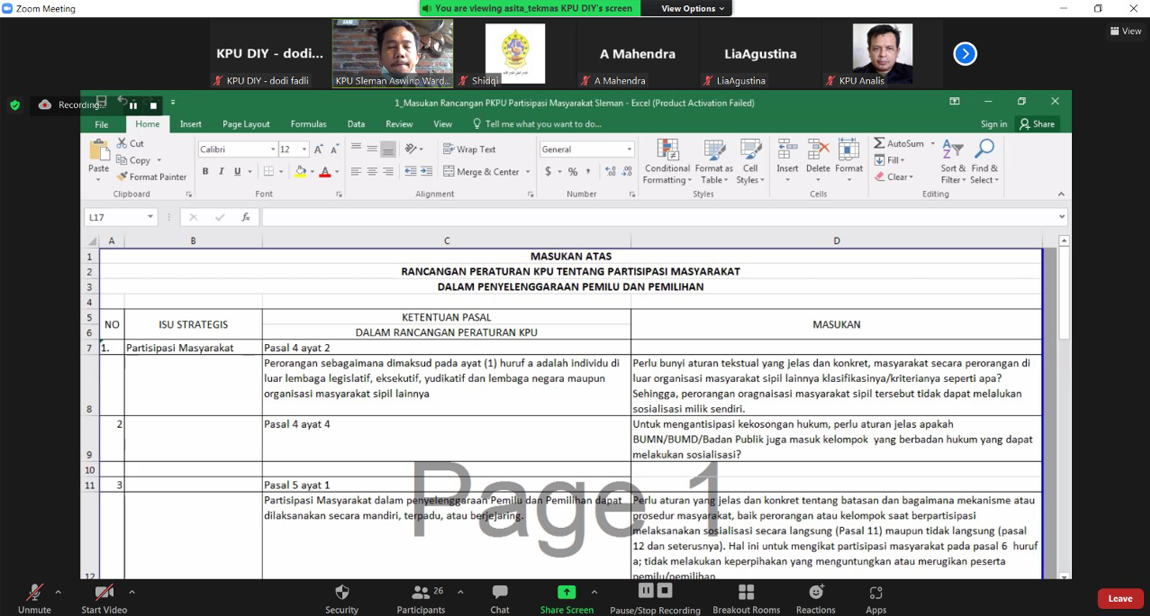Screen dimensions: 1150x616
Task: Open the Zoom Chat panel
Action: click(x=499, y=593)
